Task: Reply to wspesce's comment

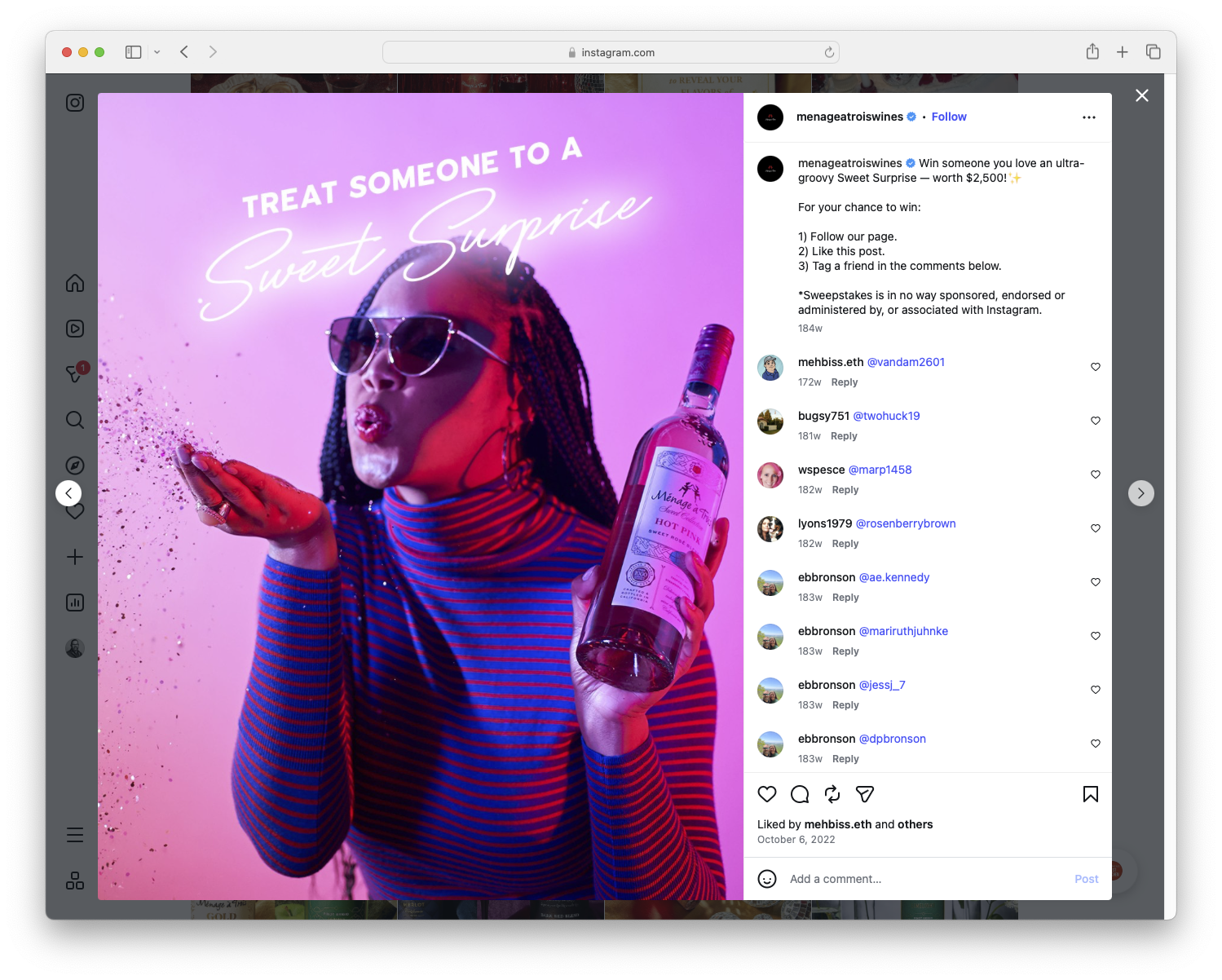Action: [845, 489]
